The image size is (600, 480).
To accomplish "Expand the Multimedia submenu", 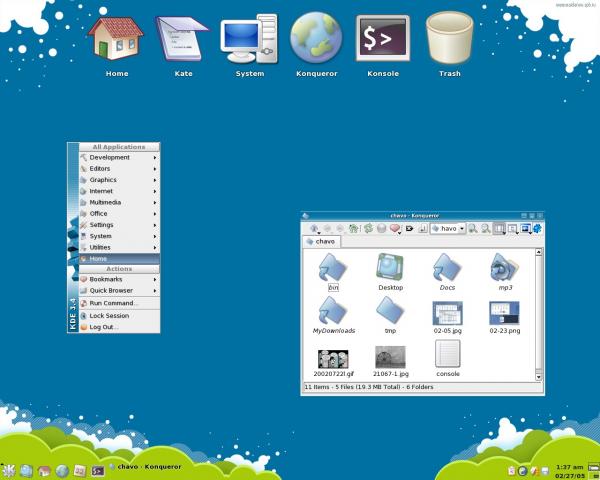I will click(x=119, y=202).
